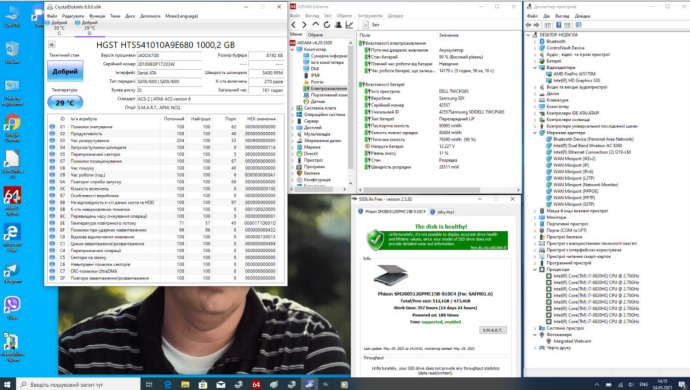
Task: Click the AIDA64 up-level arrow icon
Action: pyautogui.click(x=316, y=25)
